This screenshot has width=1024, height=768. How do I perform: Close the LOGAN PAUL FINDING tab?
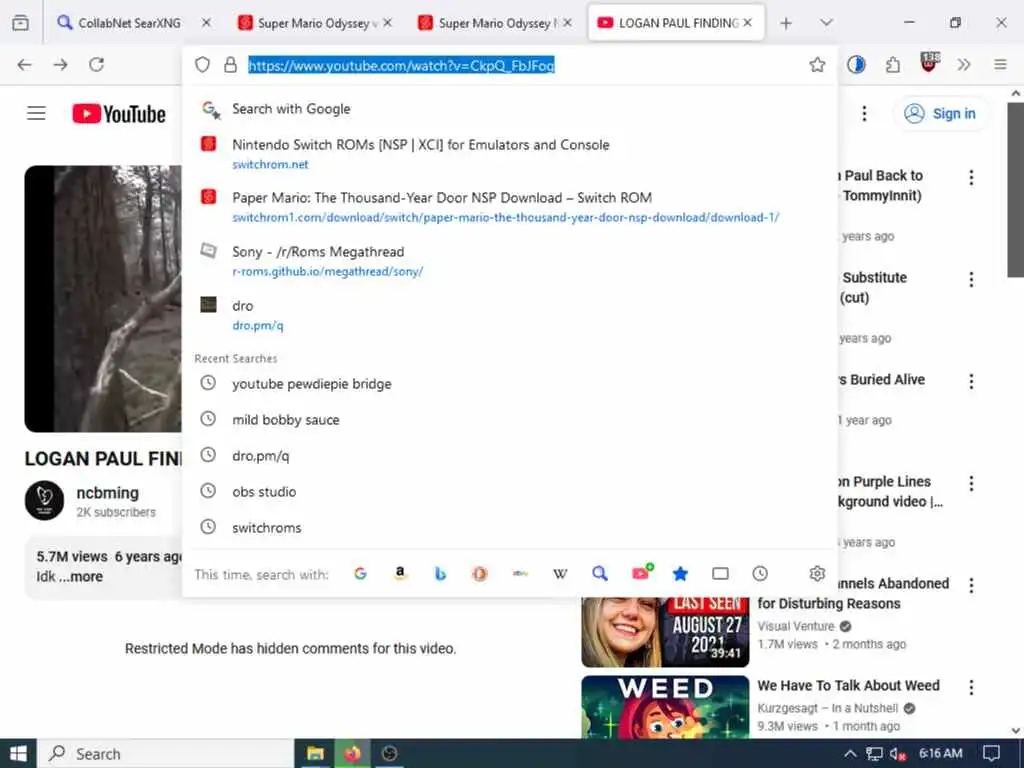748,23
